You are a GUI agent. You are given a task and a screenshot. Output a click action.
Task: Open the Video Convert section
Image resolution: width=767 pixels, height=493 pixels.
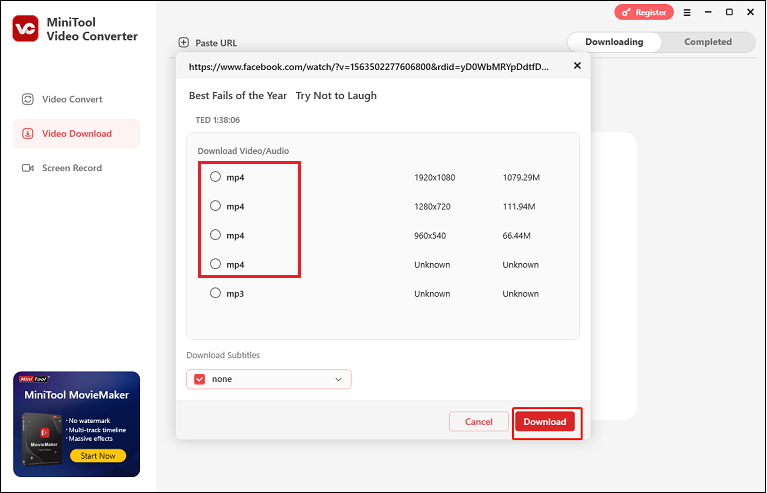[x=76, y=99]
